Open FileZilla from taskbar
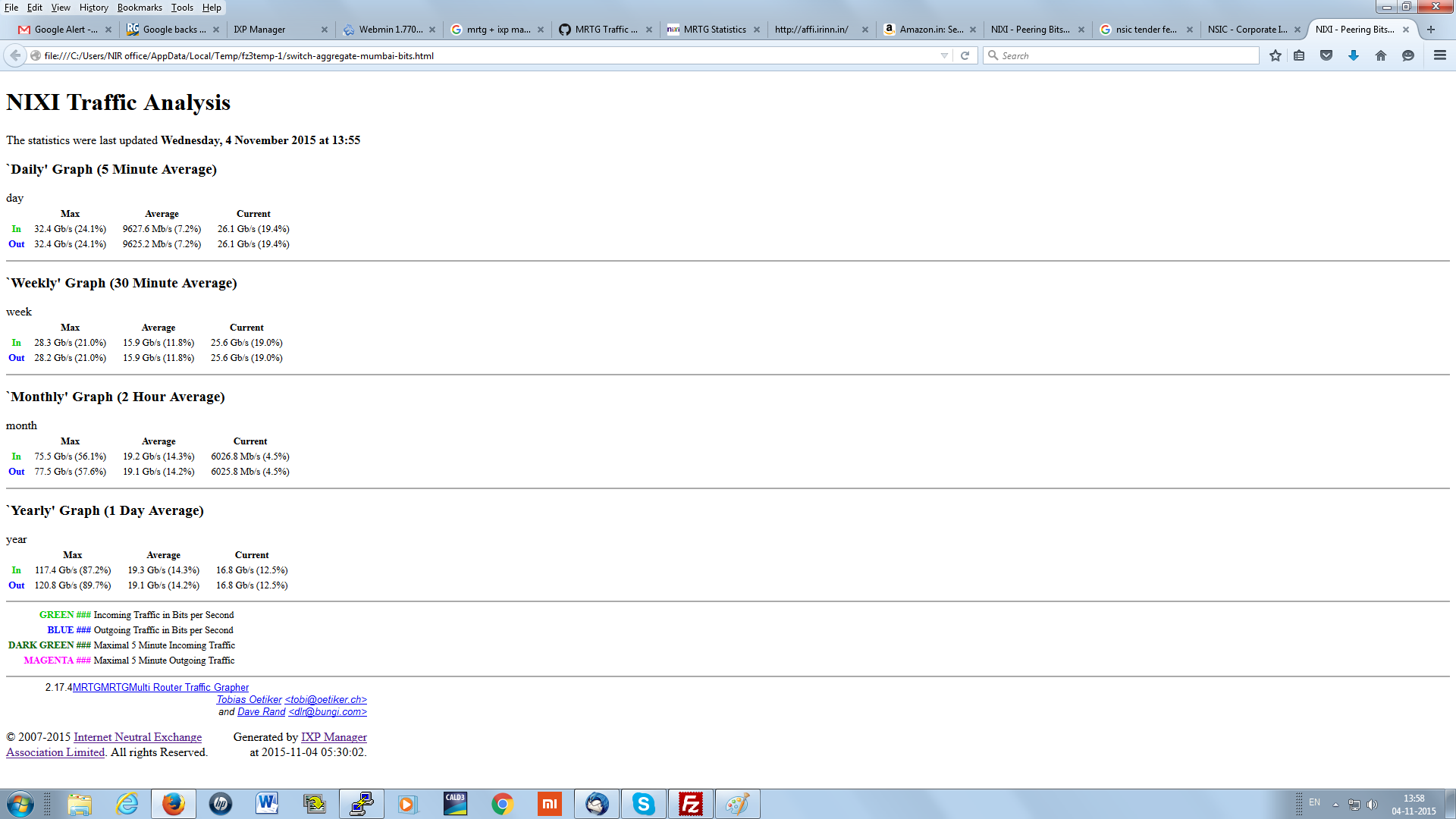Viewport: 1456px width, 819px height. point(691,804)
